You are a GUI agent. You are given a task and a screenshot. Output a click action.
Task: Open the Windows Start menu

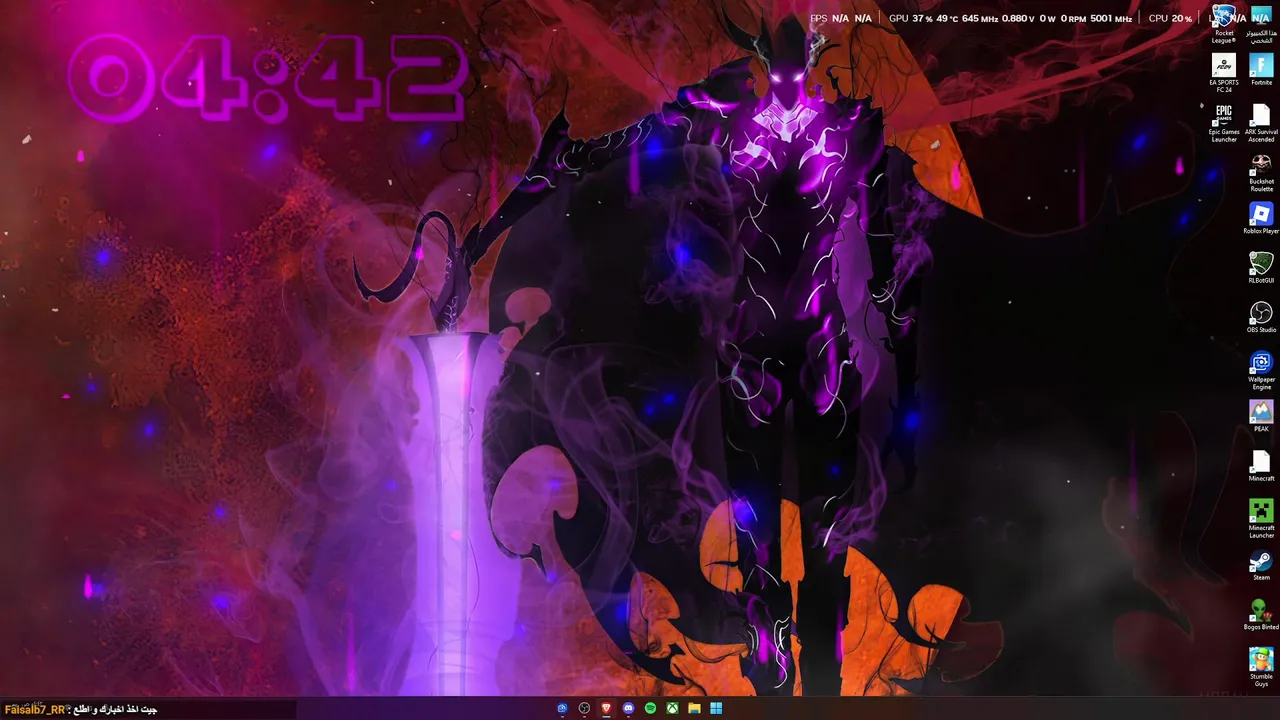(716, 708)
